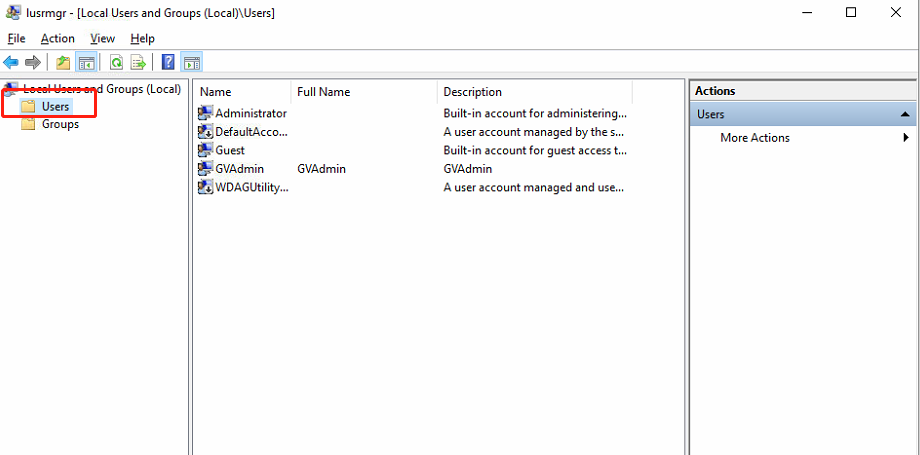Click GVAdmin in the Full Name column
This screenshot has width=920, height=455.
click(322, 169)
